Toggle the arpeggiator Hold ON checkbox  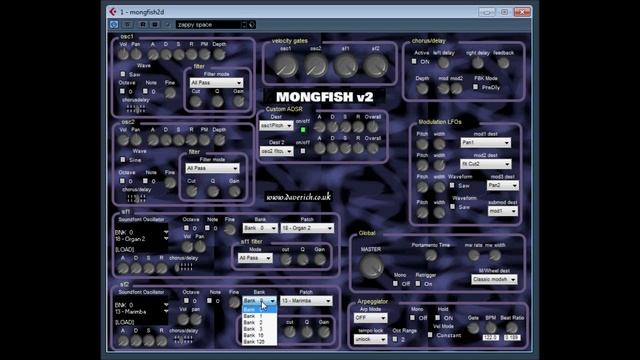click(x=437, y=318)
